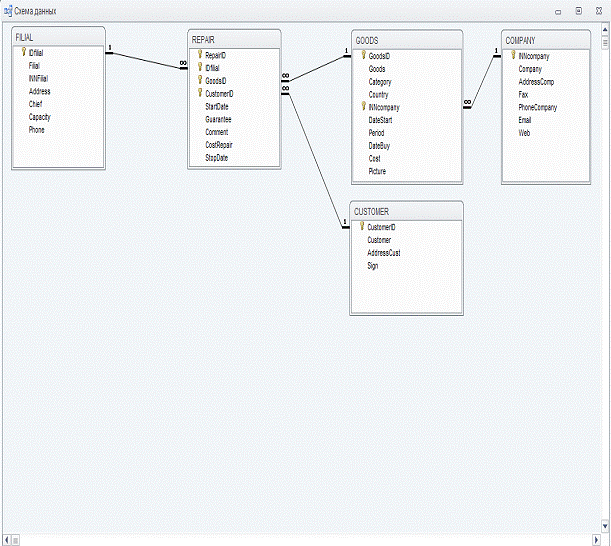611x546 pixels.
Task: Click the key icon beside CustomerID in REPAIR table
Action: (199, 93)
